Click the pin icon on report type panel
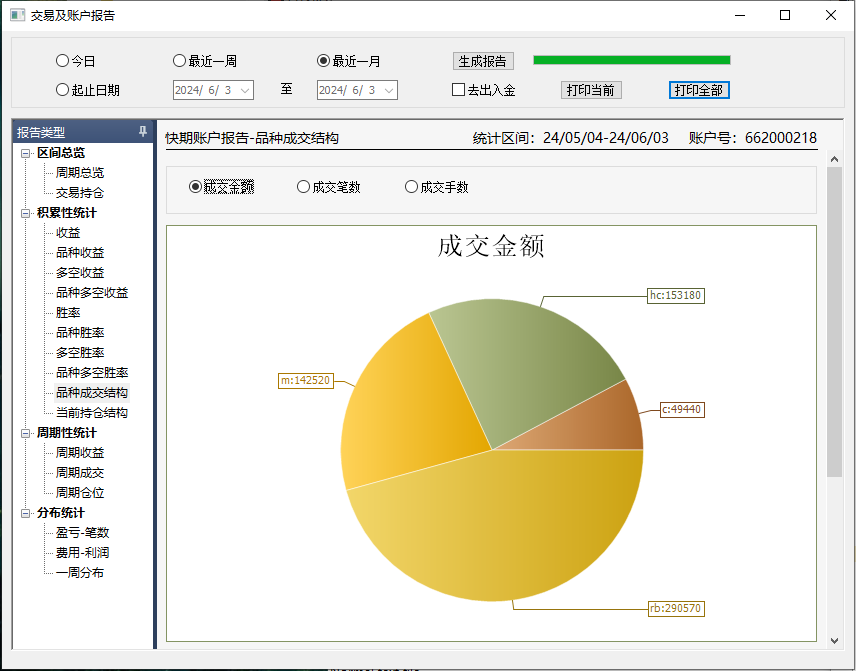Viewport: 856px width, 671px height. [x=143, y=132]
